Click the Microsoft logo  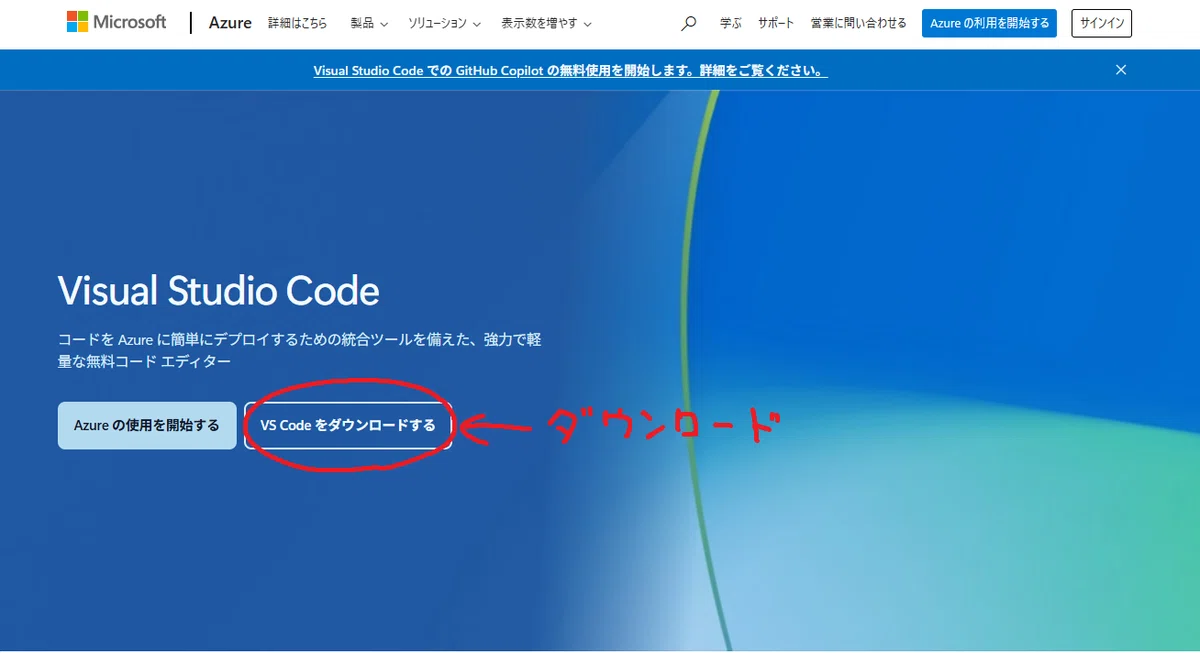coord(117,22)
